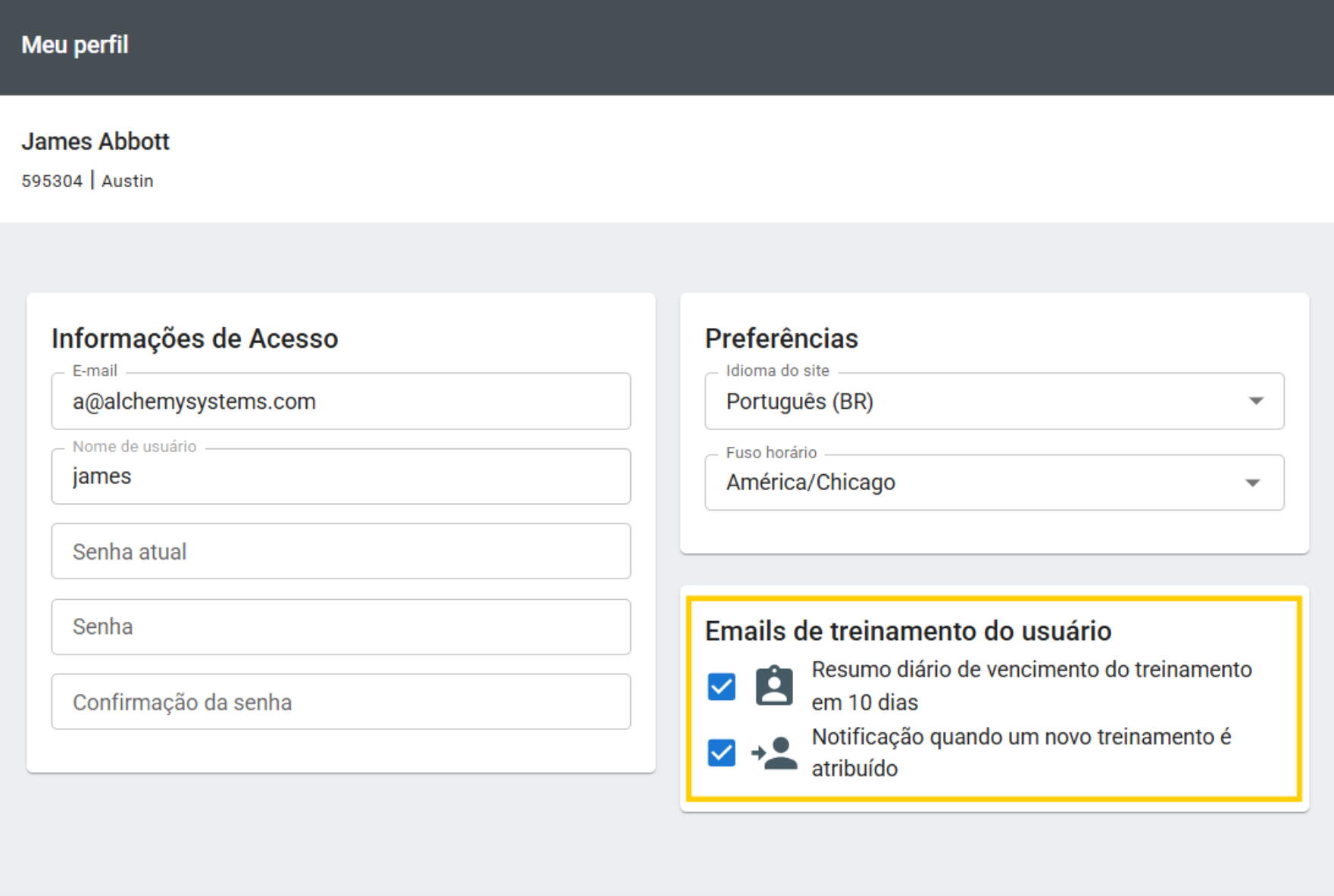Focus the Confirmação da senha field
Screen dimensions: 1334x896
(x=341, y=702)
